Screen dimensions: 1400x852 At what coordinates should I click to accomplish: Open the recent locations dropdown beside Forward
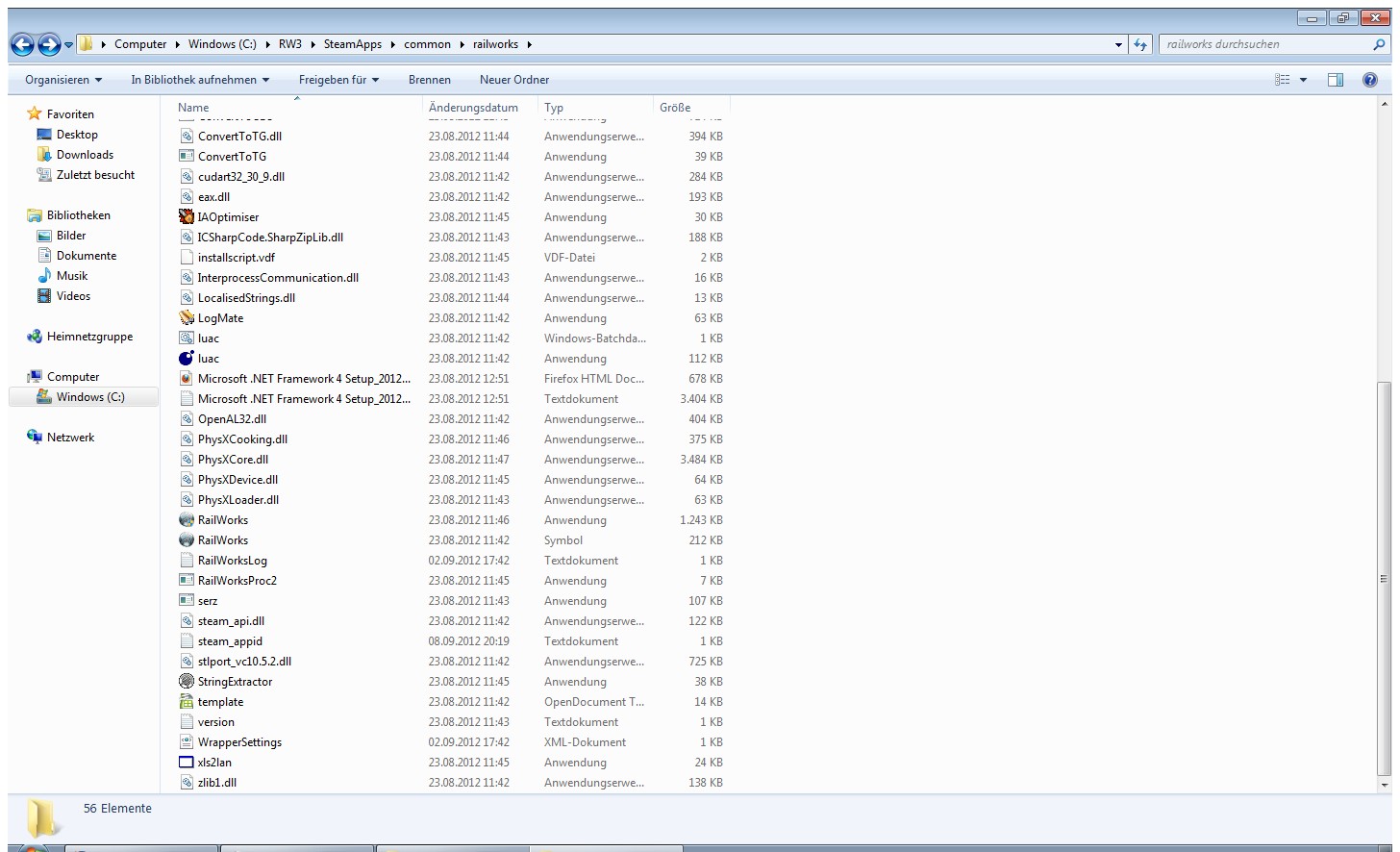tap(68, 45)
